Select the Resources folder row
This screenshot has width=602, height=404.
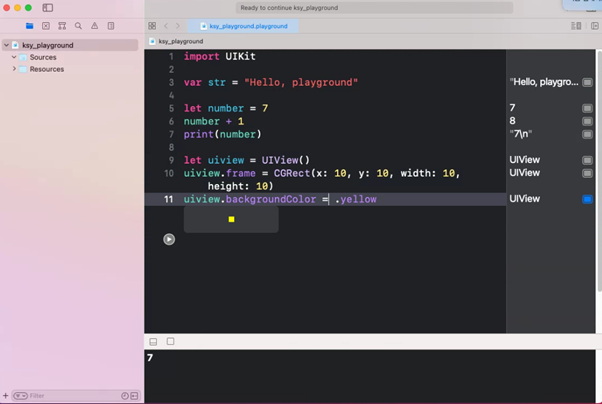tap(70, 69)
